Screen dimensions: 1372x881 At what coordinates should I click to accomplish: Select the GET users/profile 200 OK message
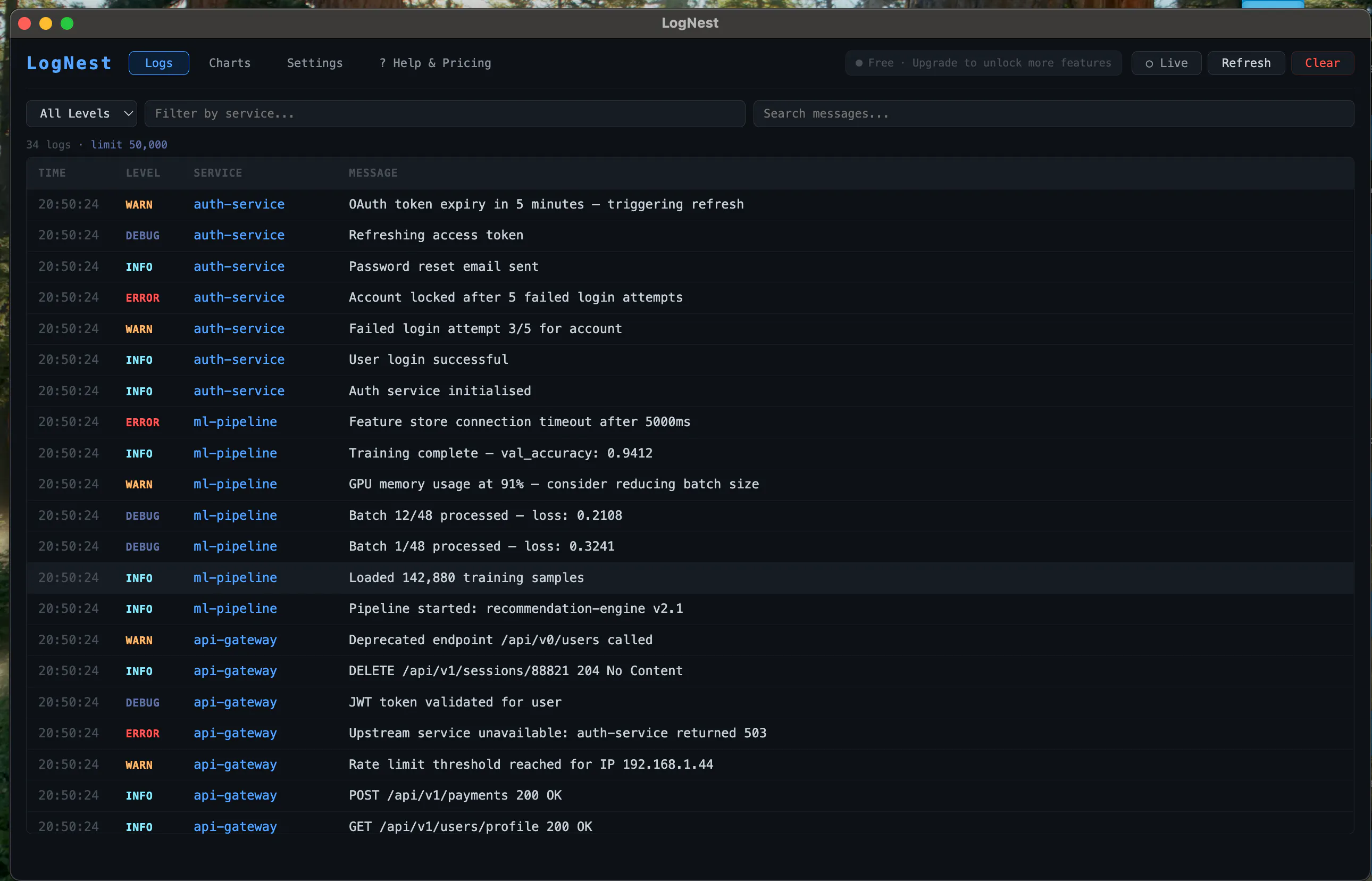click(470, 827)
